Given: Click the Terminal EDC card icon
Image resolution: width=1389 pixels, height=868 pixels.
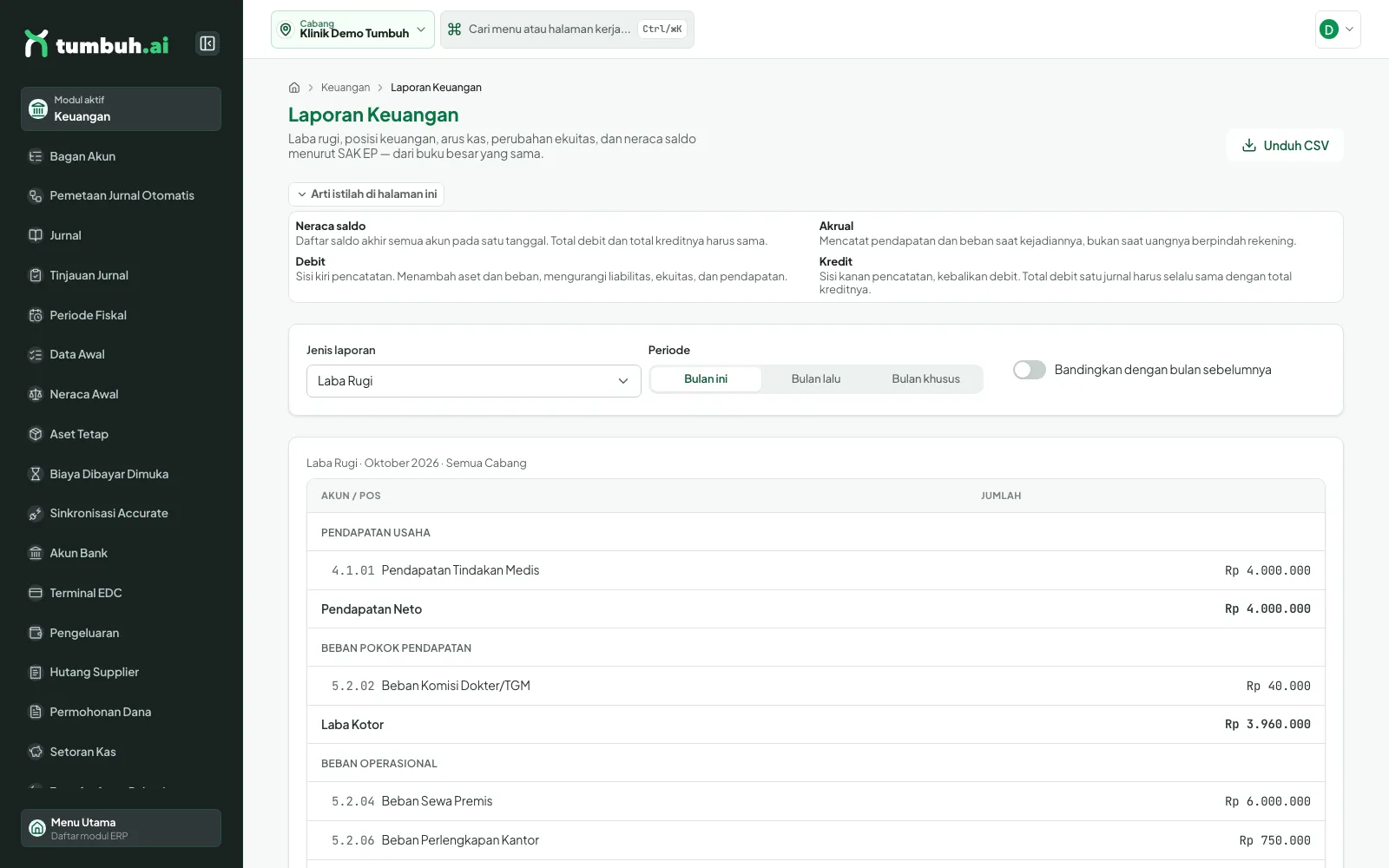Looking at the screenshot, I should tap(36, 593).
